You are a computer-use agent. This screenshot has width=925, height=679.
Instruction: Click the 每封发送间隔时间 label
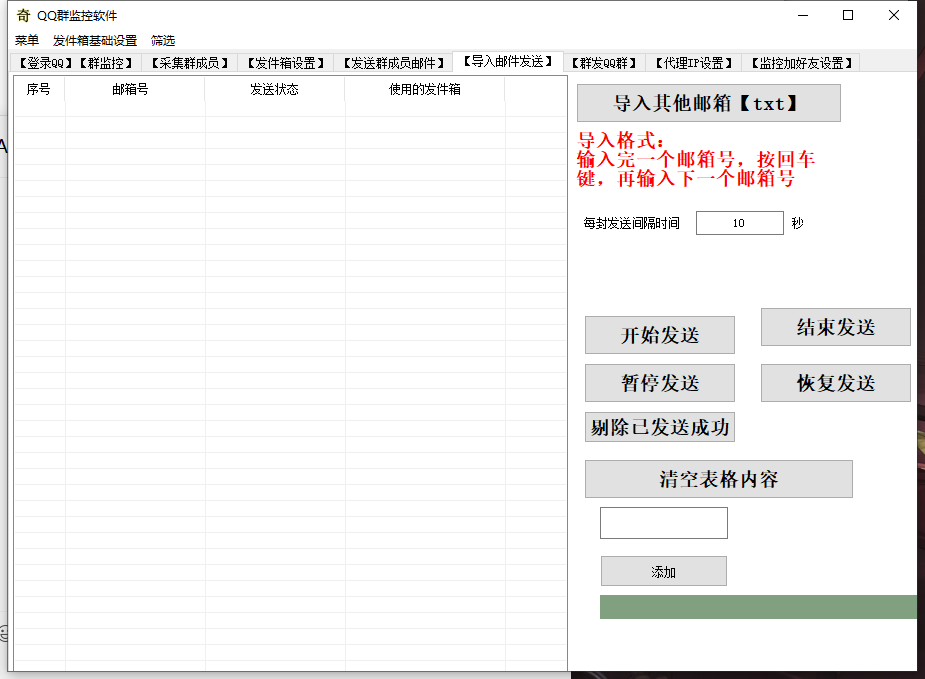[x=631, y=223]
